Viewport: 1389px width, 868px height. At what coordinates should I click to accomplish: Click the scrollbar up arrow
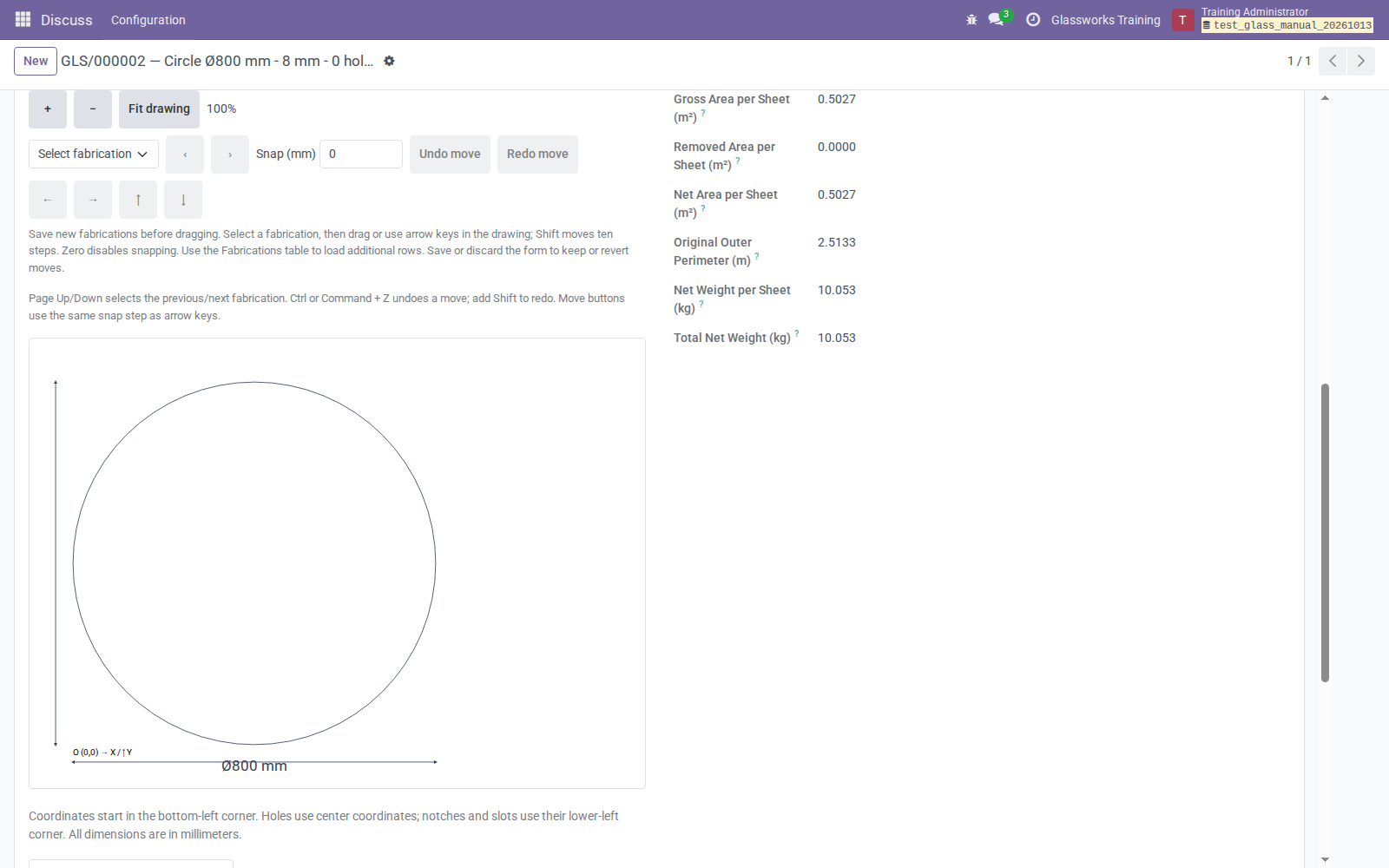[x=1325, y=98]
